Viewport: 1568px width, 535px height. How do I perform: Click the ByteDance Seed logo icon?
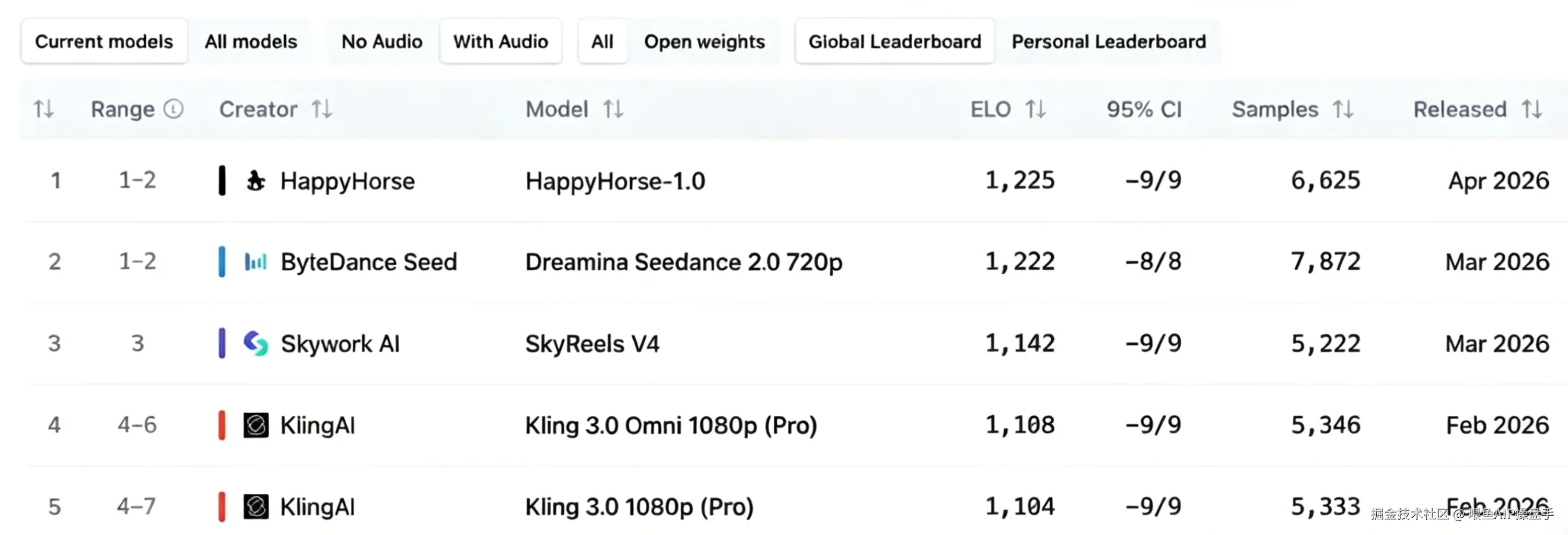tap(255, 262)
